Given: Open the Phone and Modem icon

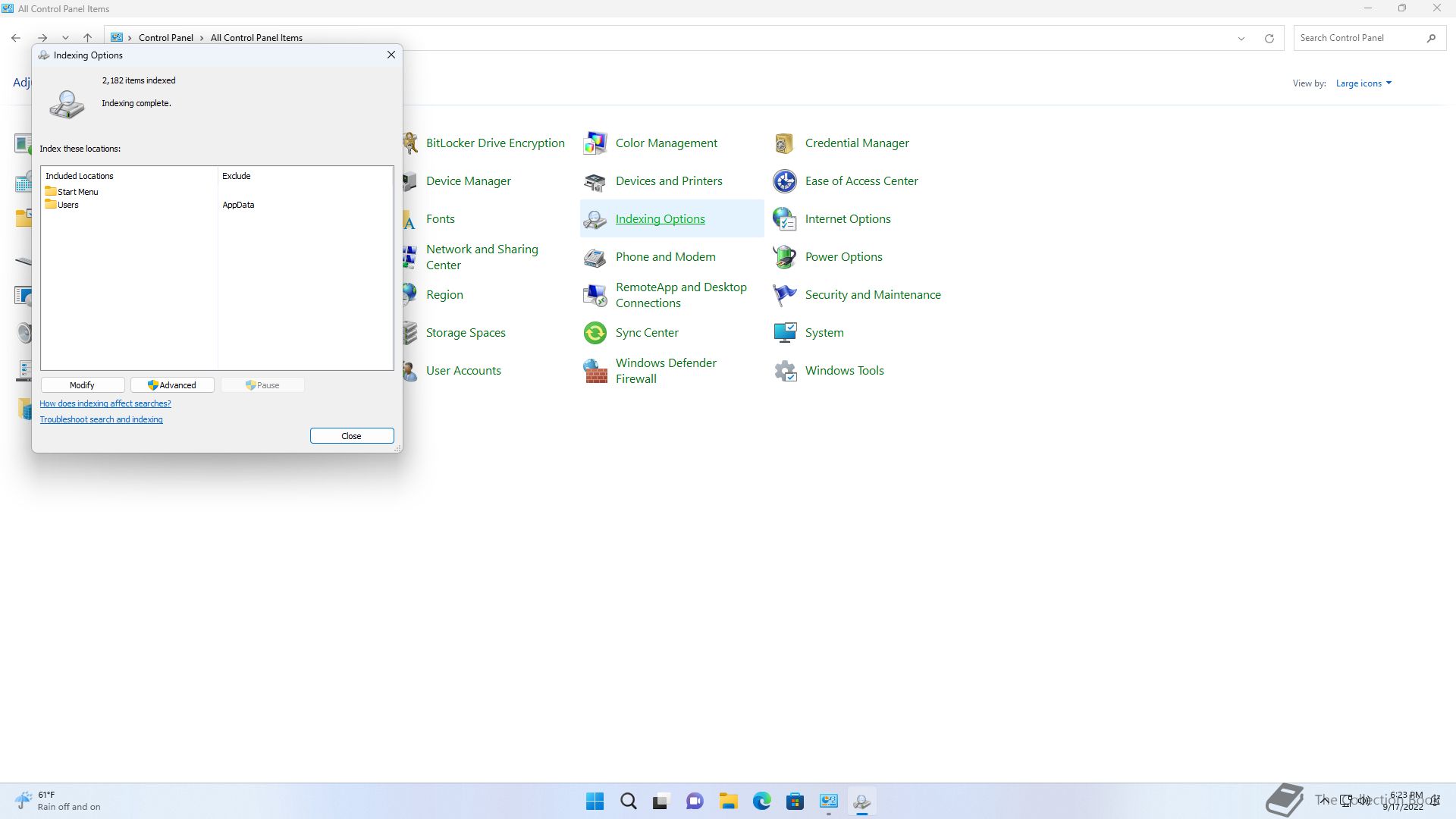Looking at the screenshot, I should coord(595,256).
